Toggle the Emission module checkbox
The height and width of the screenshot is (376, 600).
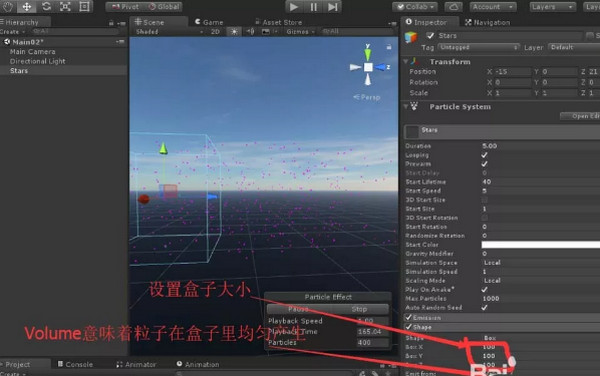coord(408,317)
